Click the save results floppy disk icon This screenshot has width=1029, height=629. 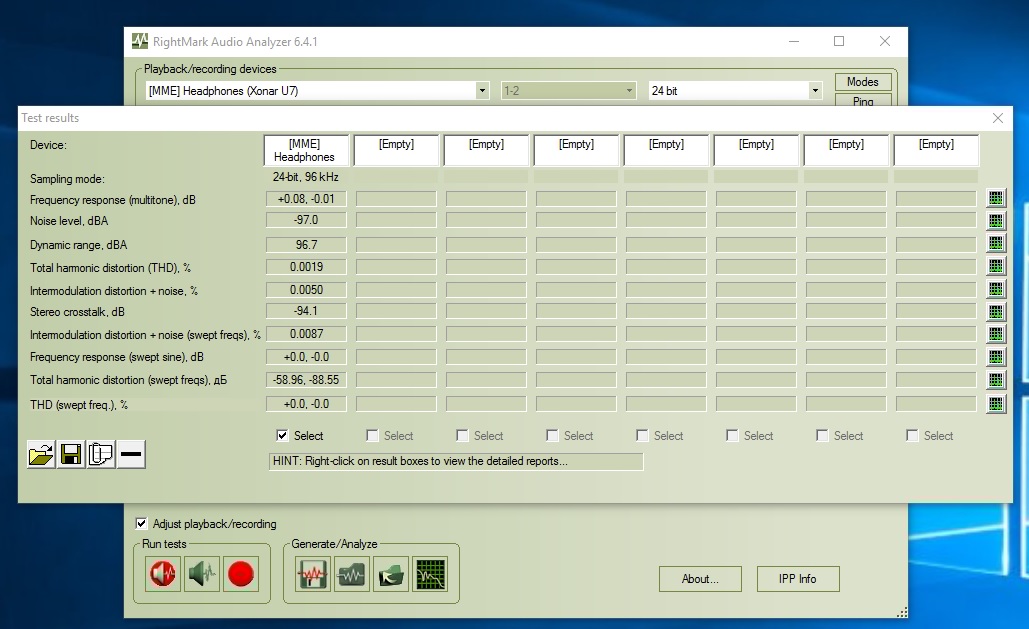[x=71, y=455]
